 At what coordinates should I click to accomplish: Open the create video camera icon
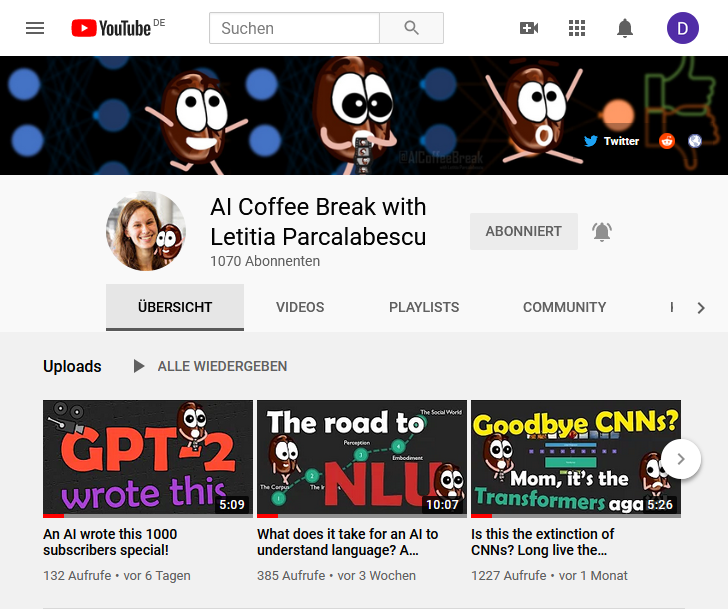click(x=529, y=28)
